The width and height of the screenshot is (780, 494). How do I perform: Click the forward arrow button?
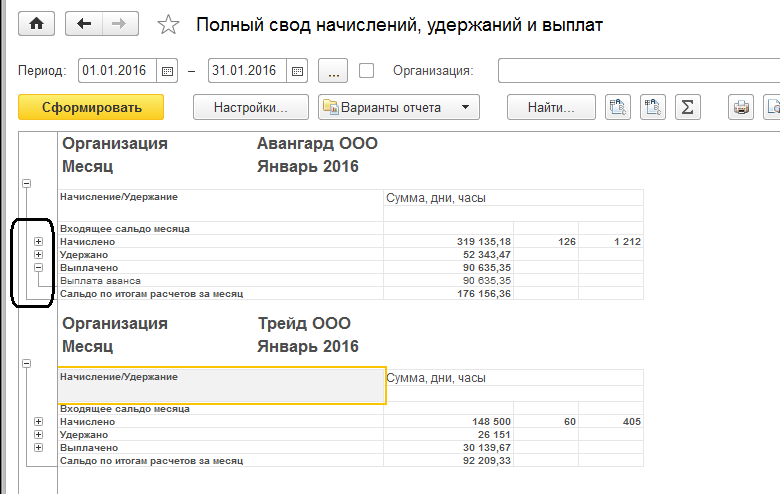click(x=120, y=25)
